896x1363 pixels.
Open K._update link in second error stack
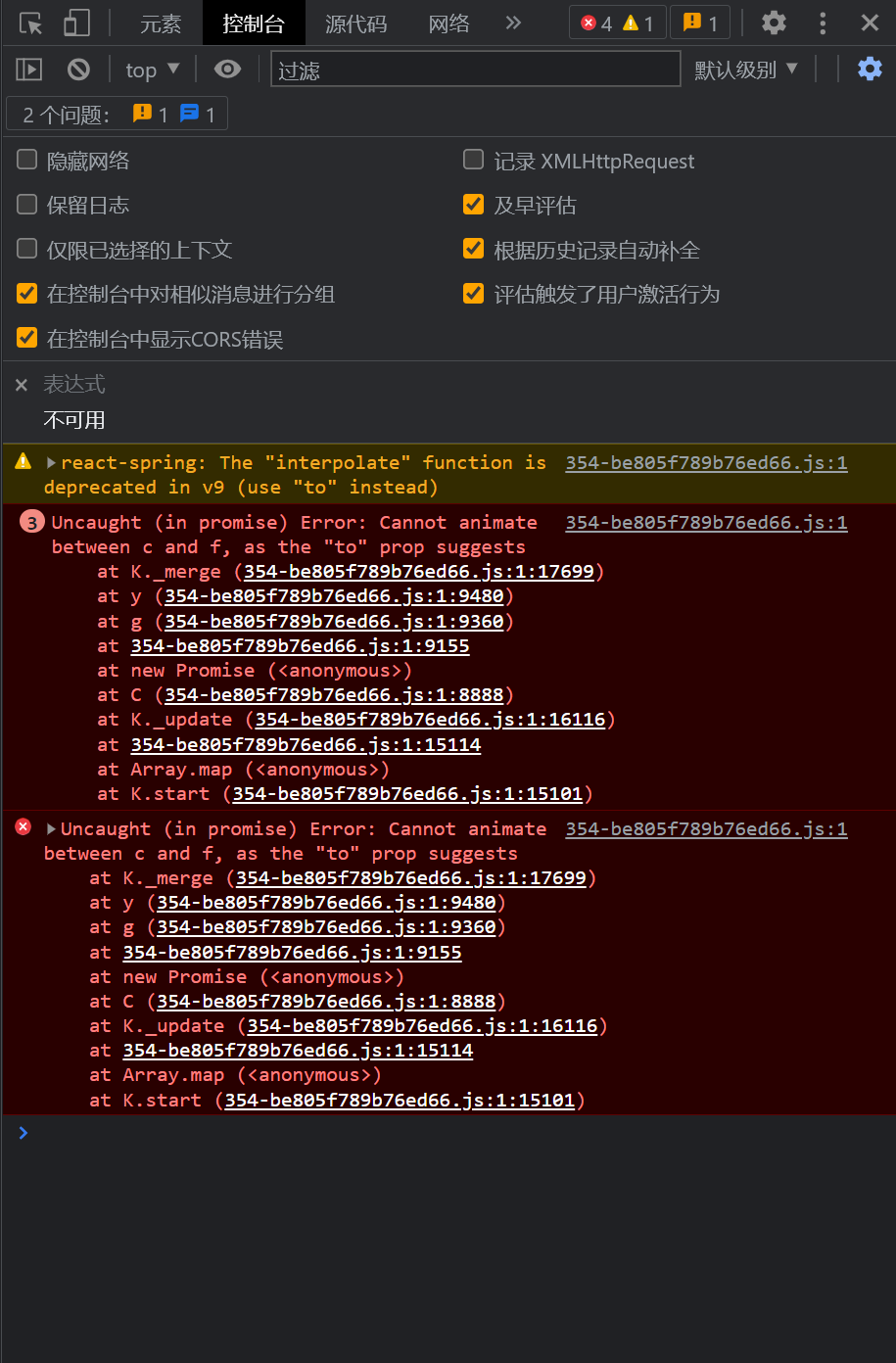(422, 1025)
